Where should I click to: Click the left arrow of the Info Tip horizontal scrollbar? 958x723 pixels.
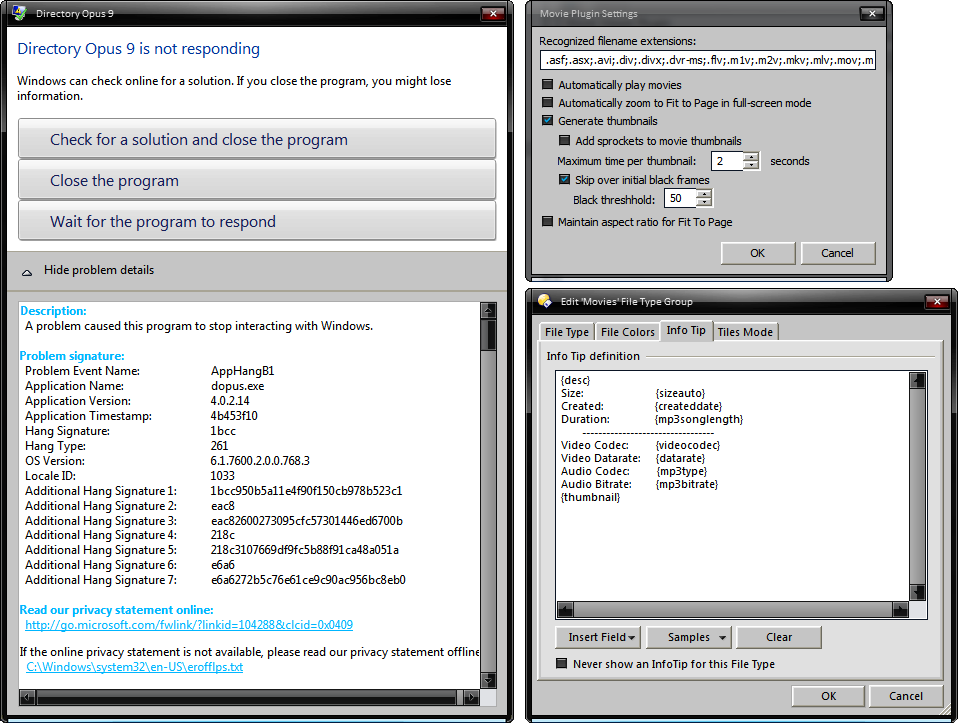click(x=566, y=609)
